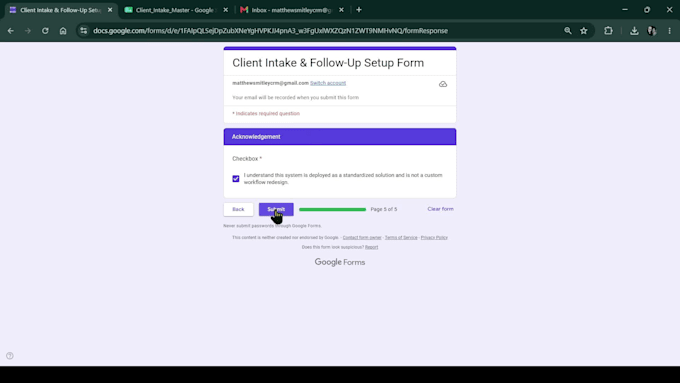Click the help question mark icon
Image resolution: width=680 pixels, height=383 pixels.
click(x=10, y=356)
